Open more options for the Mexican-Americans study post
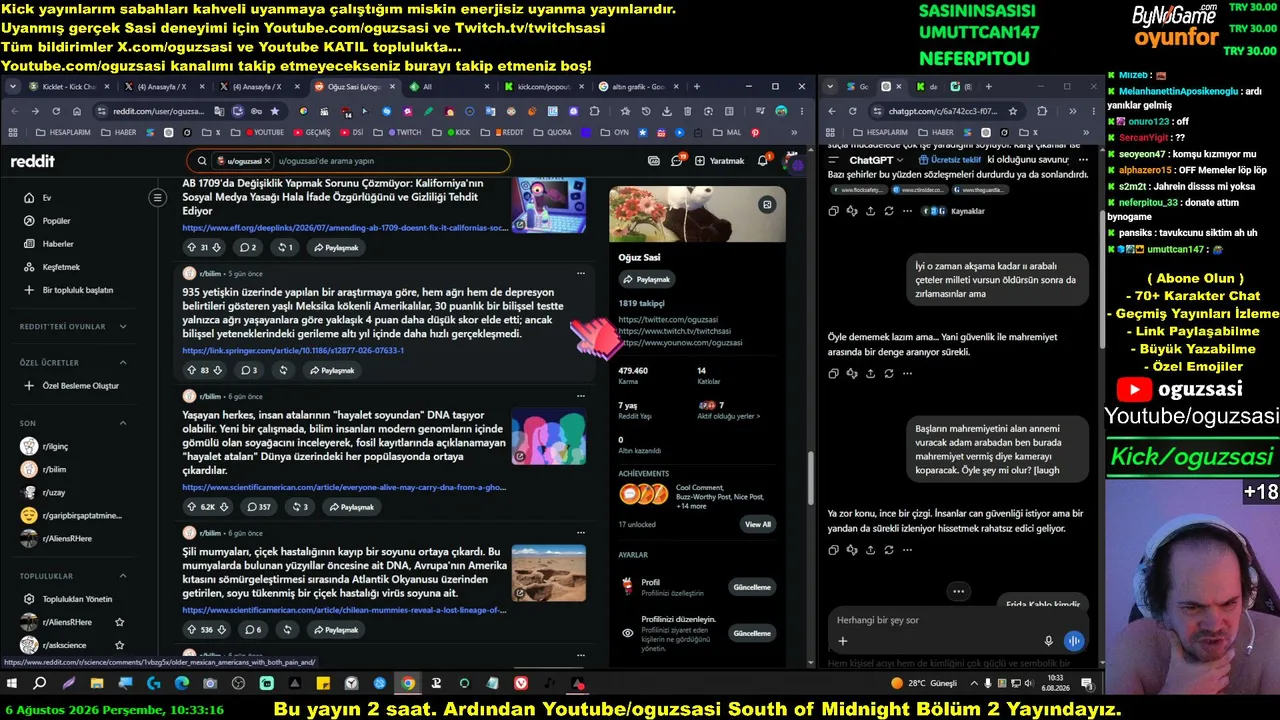 (580, 273)
